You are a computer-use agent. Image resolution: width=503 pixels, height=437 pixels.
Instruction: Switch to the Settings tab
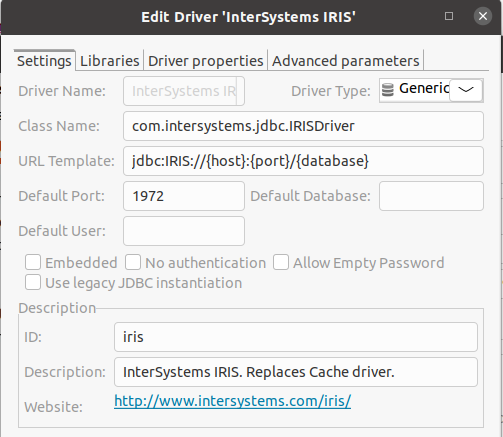coord(44,61)
